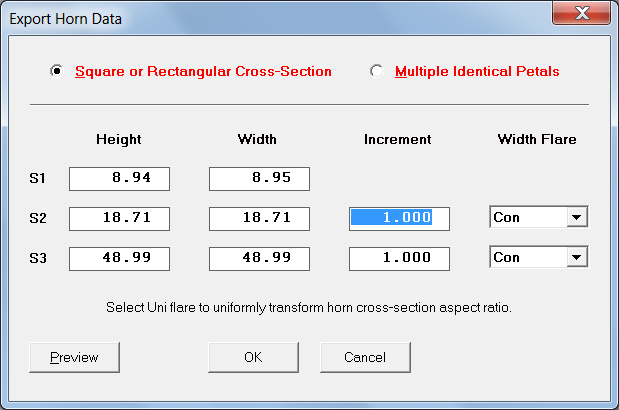Image resolution: width=619 pixels, height=410 pixels.
Task: Click the S3 Height field showing 48.99
Action: tap(120, 259)
